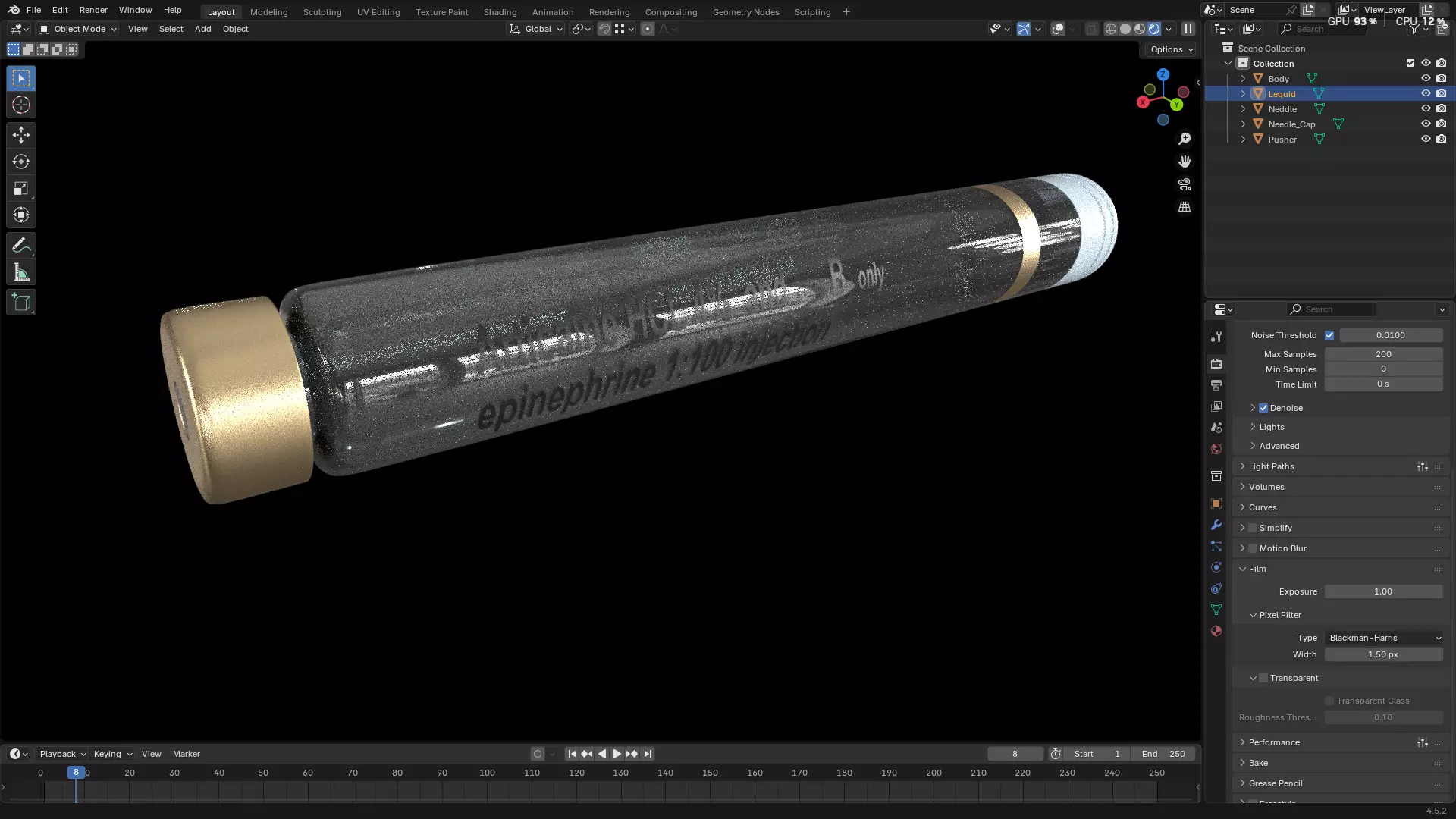
Task: Disable rendering for Neddle object
Action: 1442,108
